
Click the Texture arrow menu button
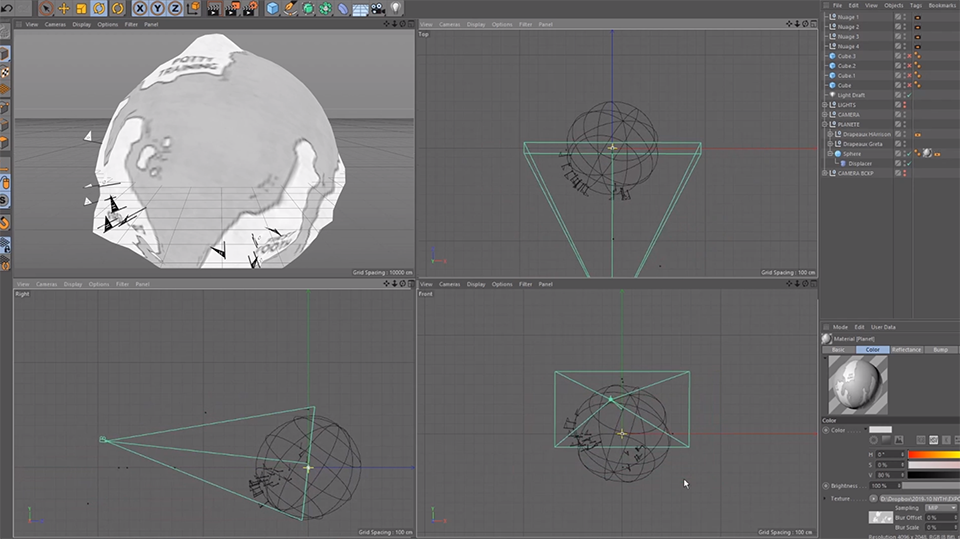point(873,499)
